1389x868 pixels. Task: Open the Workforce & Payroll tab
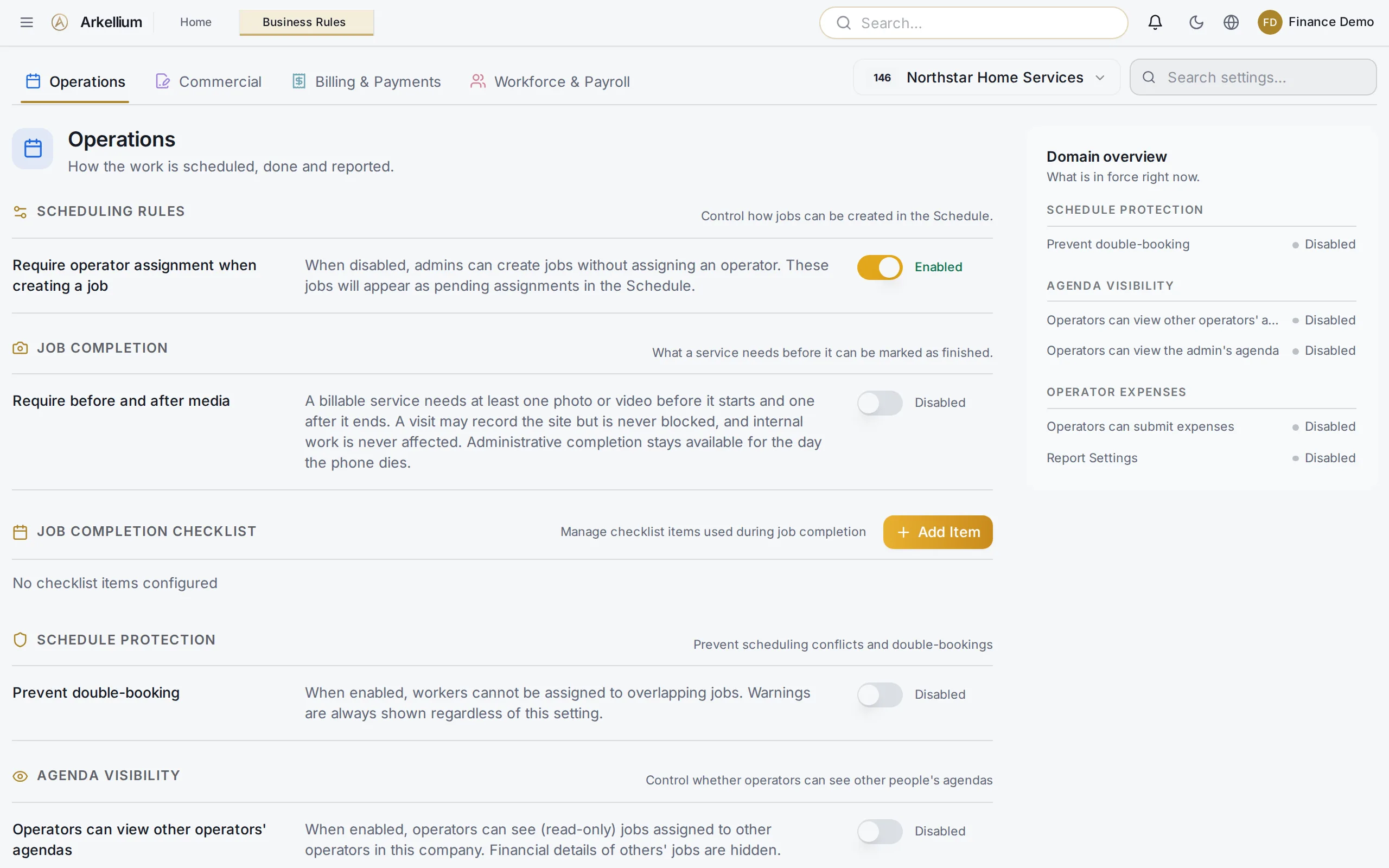tap(550, 81)
